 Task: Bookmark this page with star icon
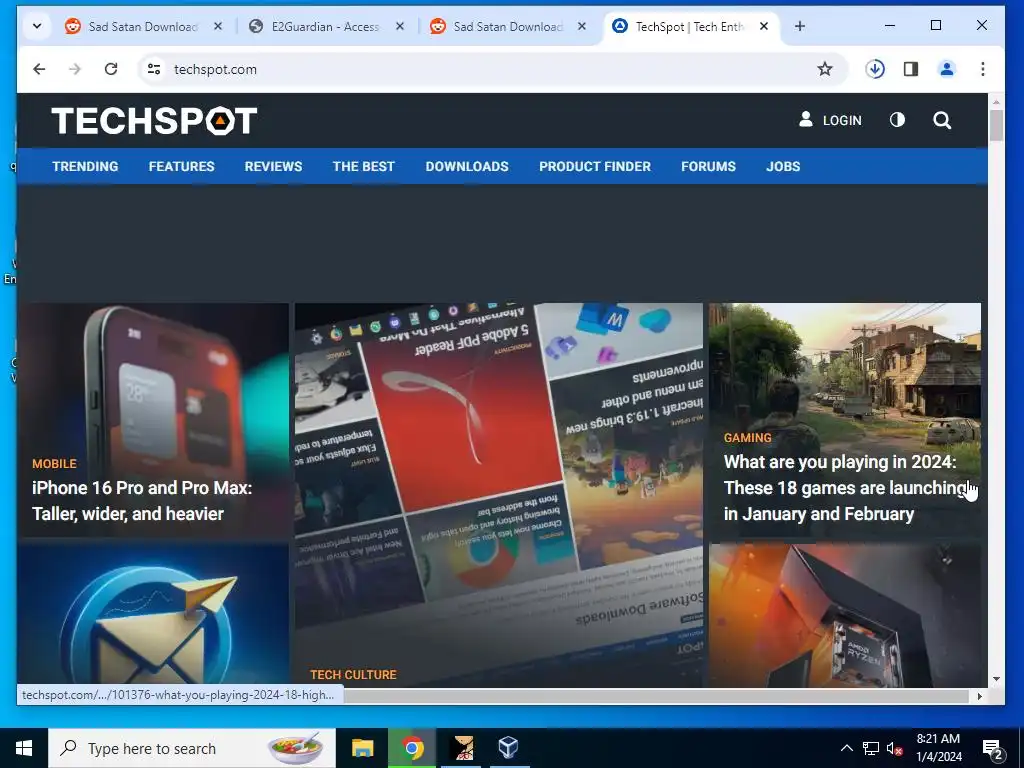(825, 69)
